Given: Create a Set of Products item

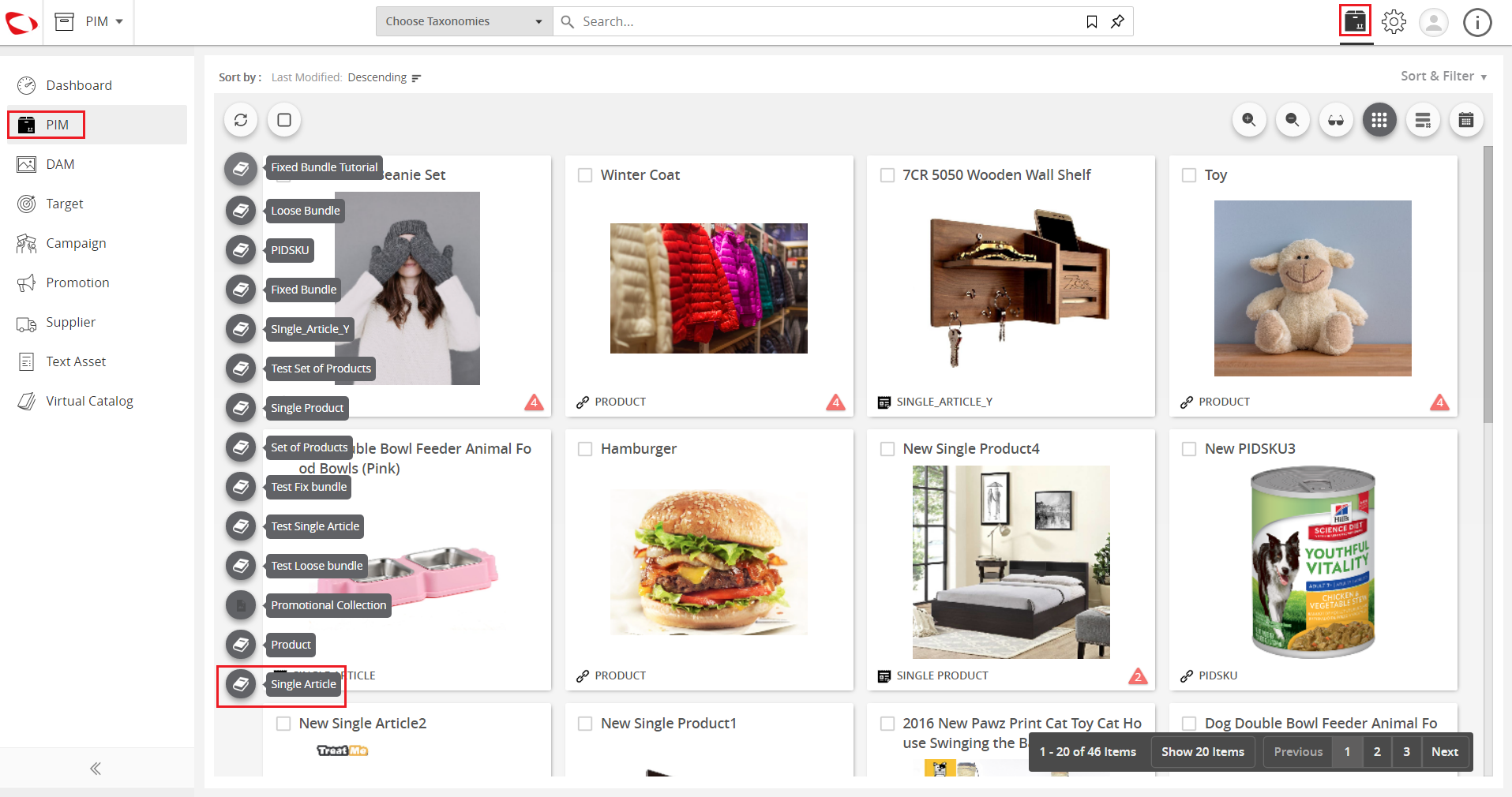Looking at the screenshot, I should point(241,447).
